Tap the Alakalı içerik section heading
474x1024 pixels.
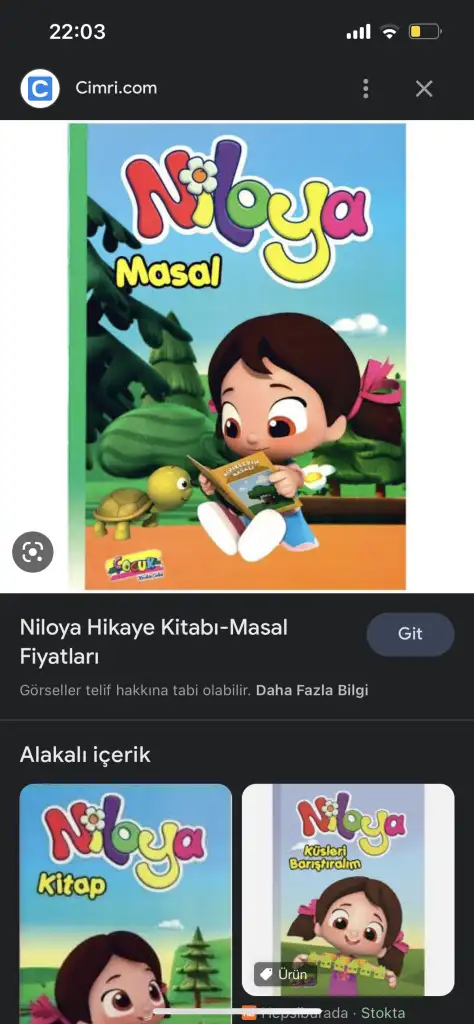pos(85,755)
